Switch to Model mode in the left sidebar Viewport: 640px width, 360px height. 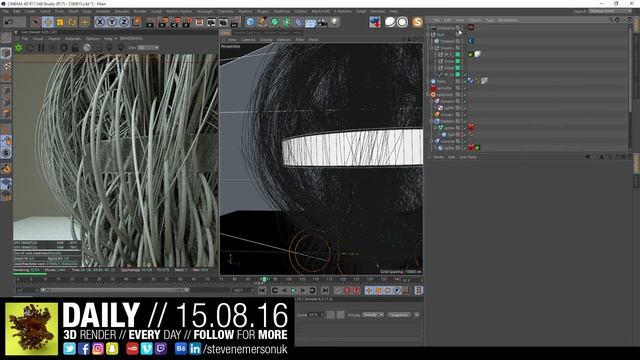click(6, 53)
